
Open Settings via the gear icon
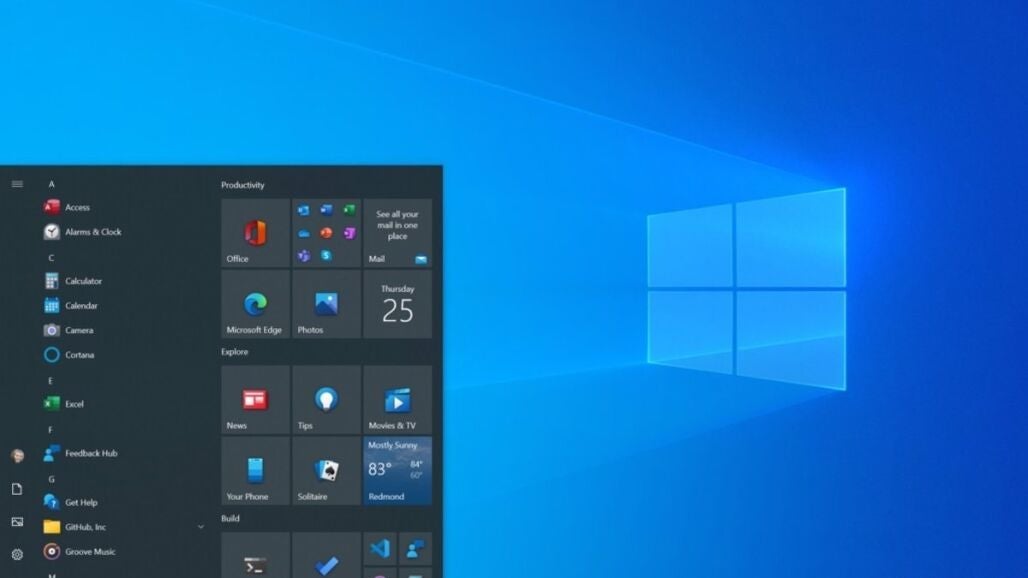coord(17,554)
